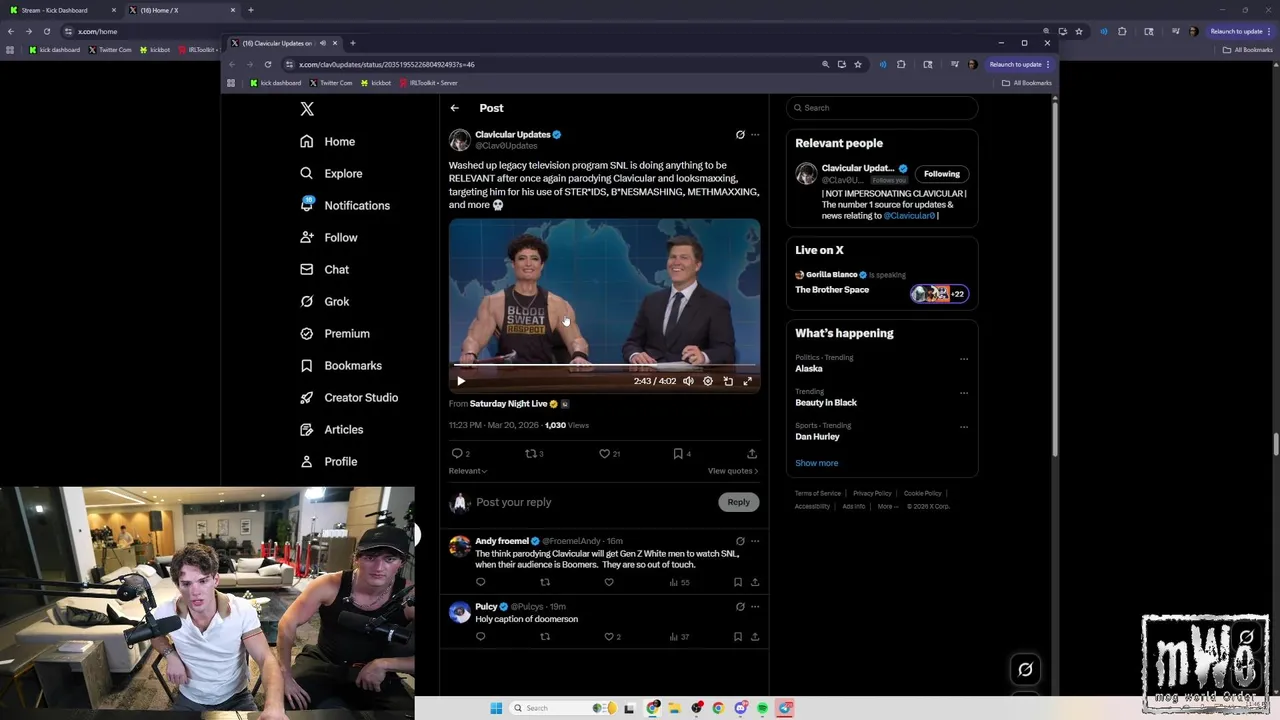The width and height of the screenshot is (1280, 720).
Task: Click the Premium badge icon
Action: click(307, 334)
